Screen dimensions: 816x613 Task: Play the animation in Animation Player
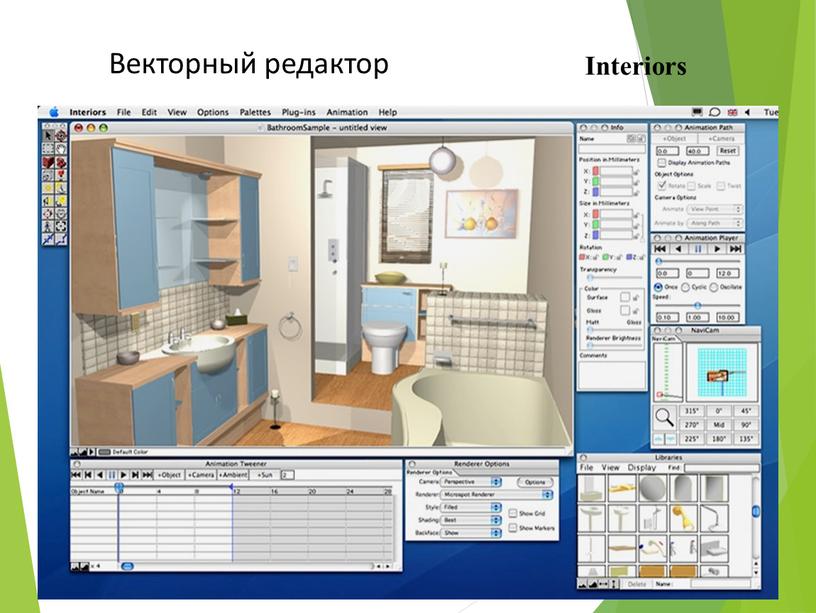[x=717, y=249]
